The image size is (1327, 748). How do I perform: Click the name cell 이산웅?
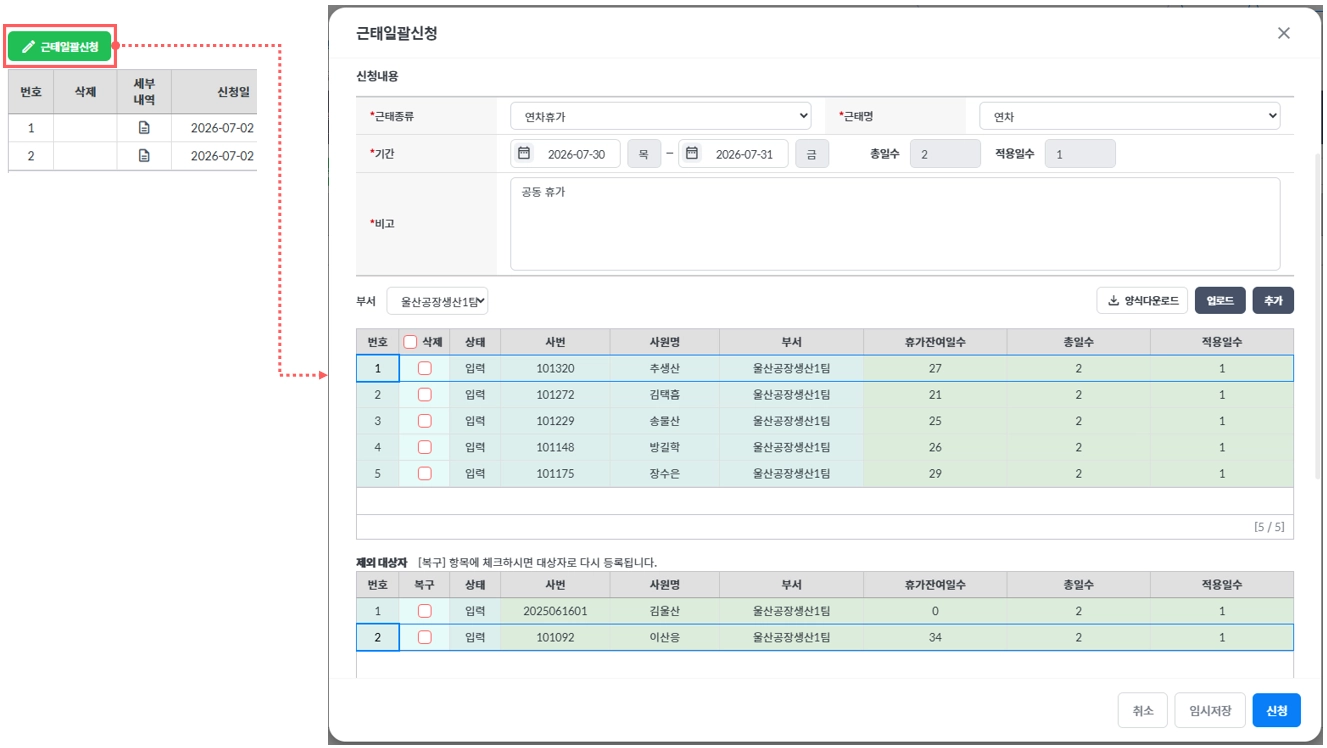click(x=664, y=637)
